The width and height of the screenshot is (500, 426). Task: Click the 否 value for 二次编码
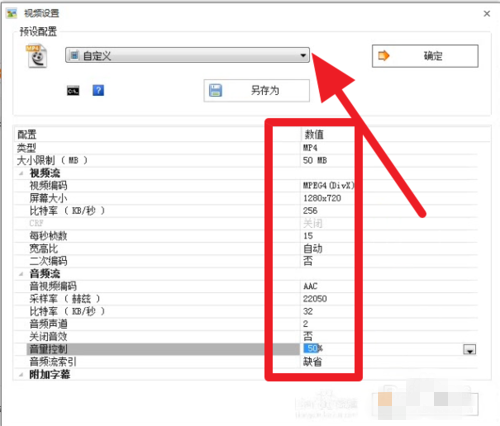pos(308,261)
